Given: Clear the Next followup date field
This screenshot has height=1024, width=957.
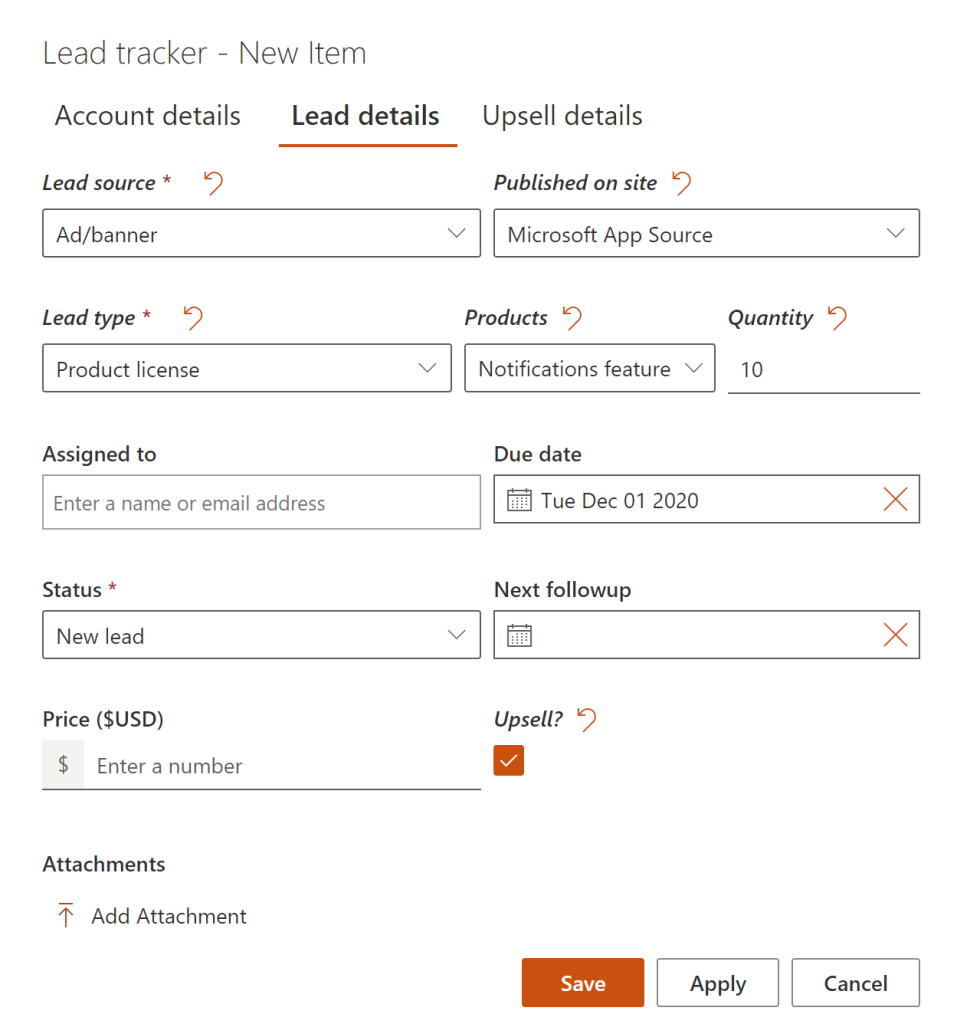Looking at the screenshot, I should point(895,635).
